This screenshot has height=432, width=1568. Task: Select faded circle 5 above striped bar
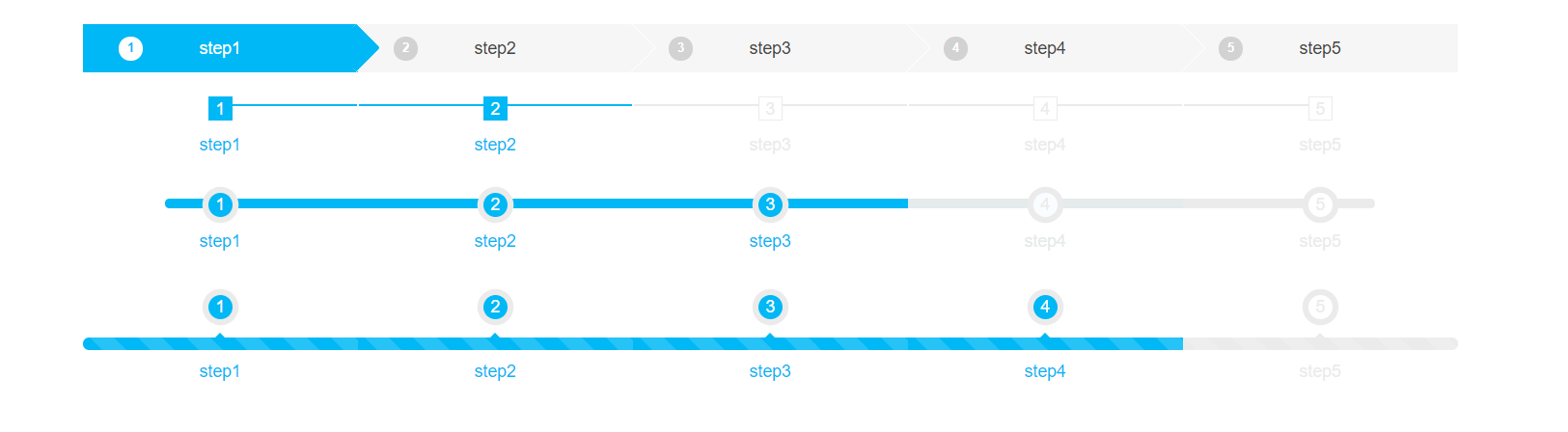1320,307
